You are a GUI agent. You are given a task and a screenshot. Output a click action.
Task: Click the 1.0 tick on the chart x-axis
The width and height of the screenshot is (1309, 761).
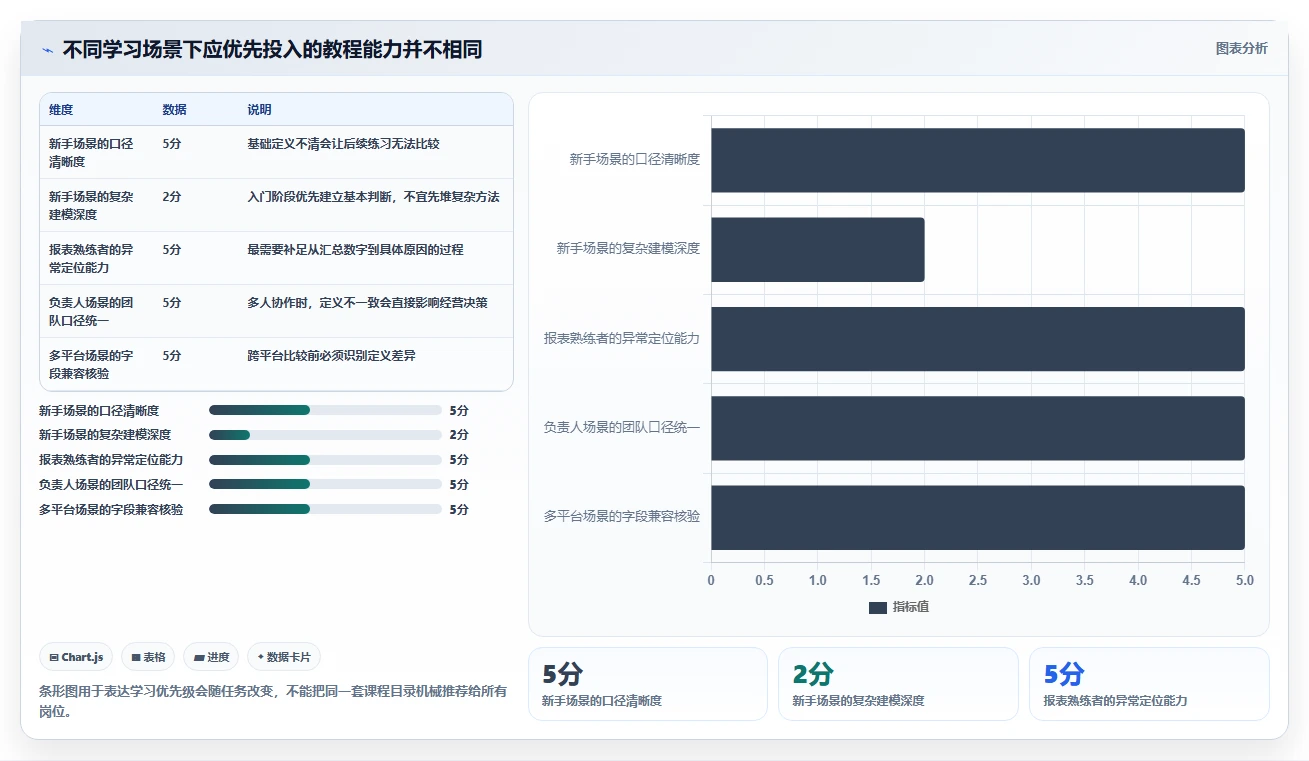tap(818, 580)
